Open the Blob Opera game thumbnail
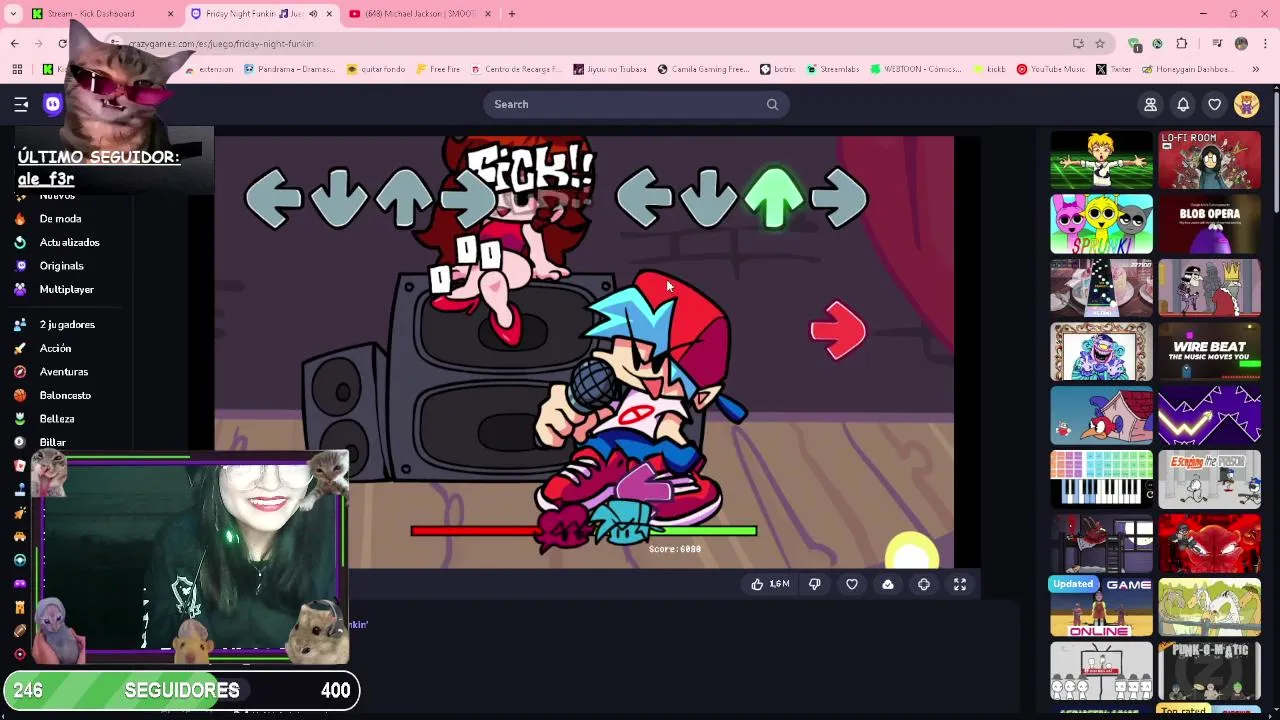Viewport: 1280px width, 720px height. tap(1210, 224)
